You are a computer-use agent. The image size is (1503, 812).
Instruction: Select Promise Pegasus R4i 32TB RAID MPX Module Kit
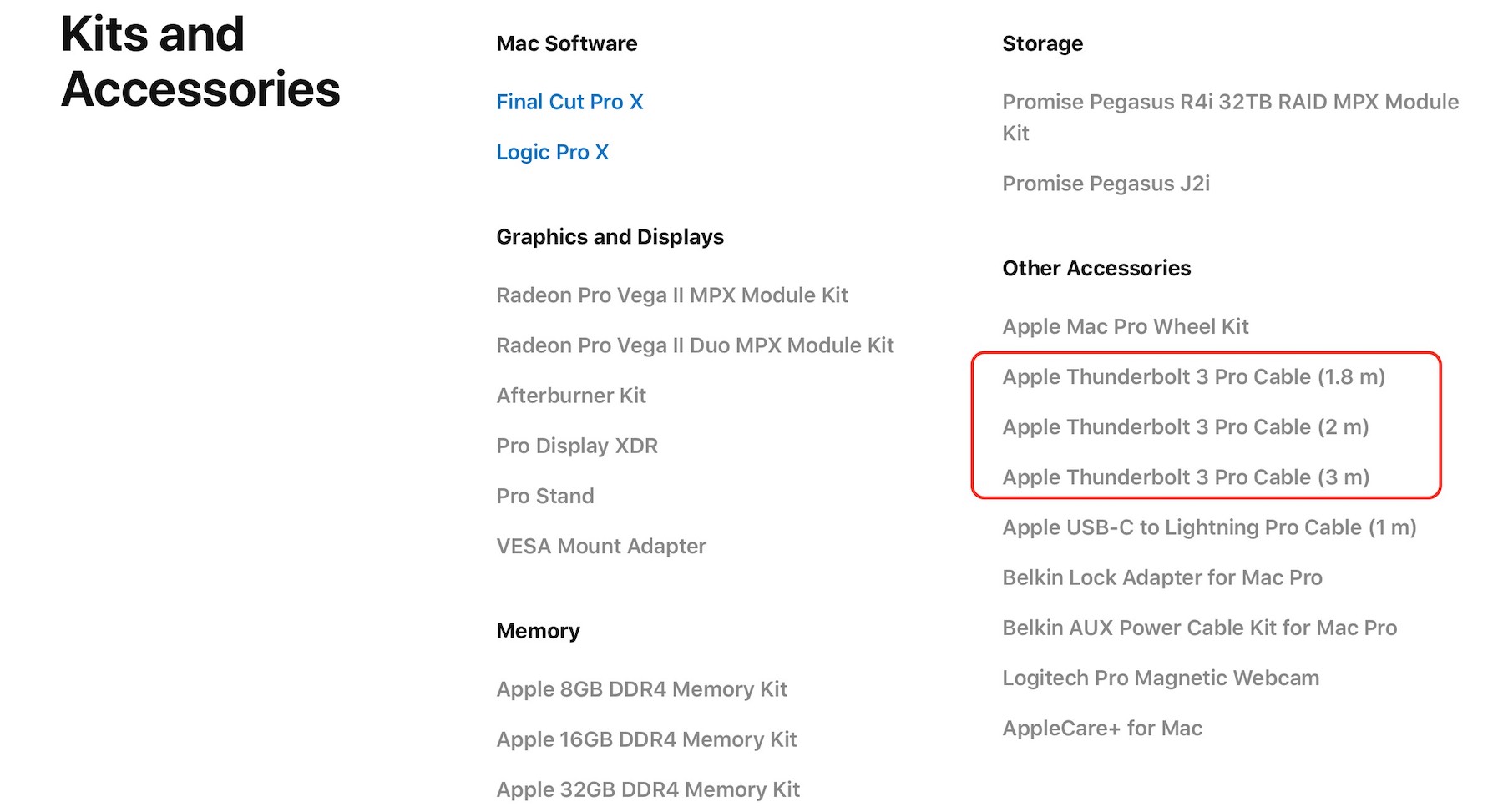[1230, 103]
